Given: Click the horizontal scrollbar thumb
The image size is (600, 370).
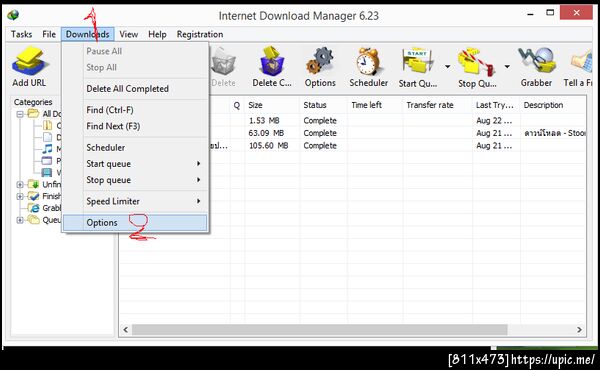Looking at the screenshot, I should click(x=320, y=329).
